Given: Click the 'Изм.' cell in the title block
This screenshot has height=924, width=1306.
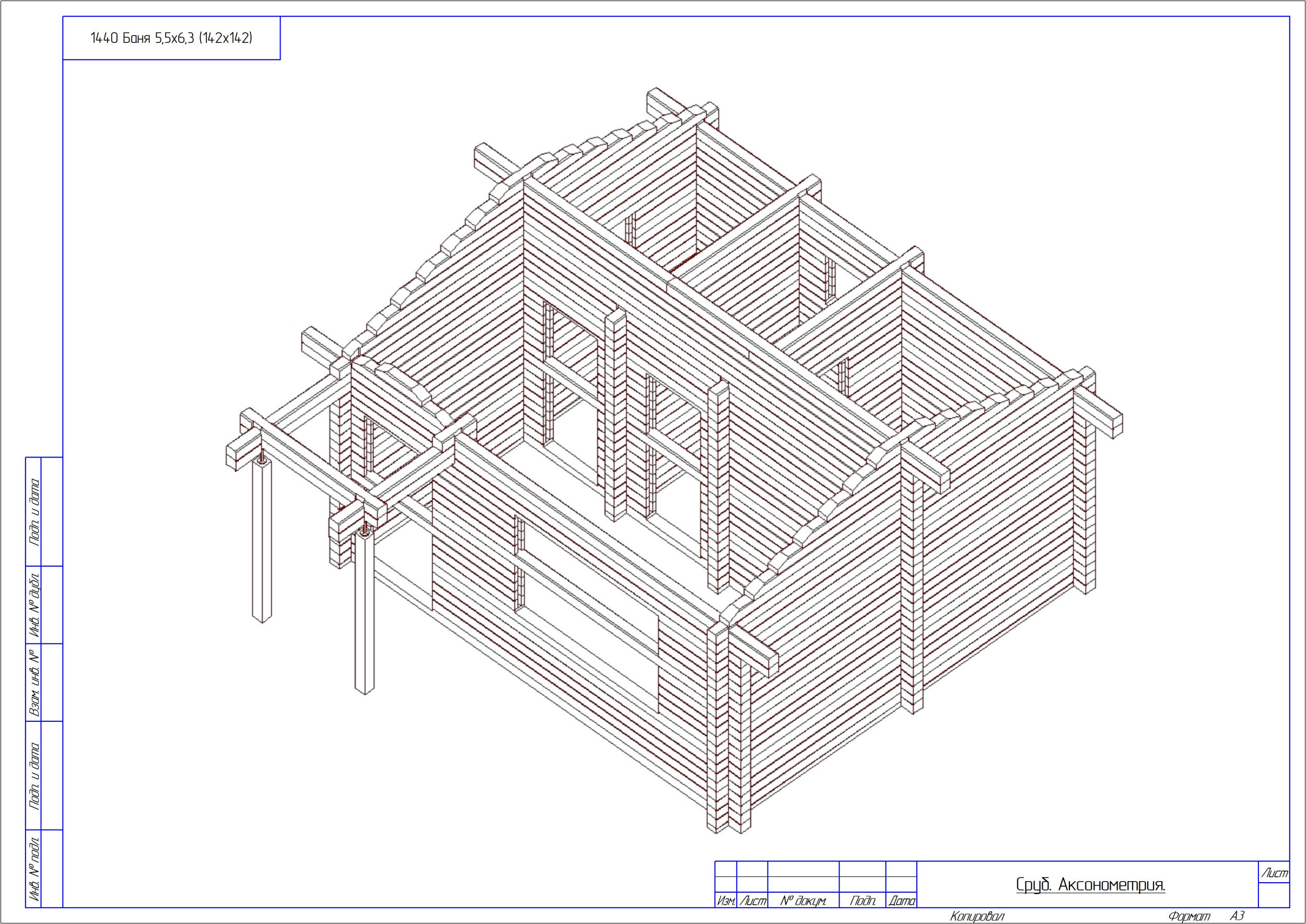Looking at the screenshot, I should coord(726,901).
